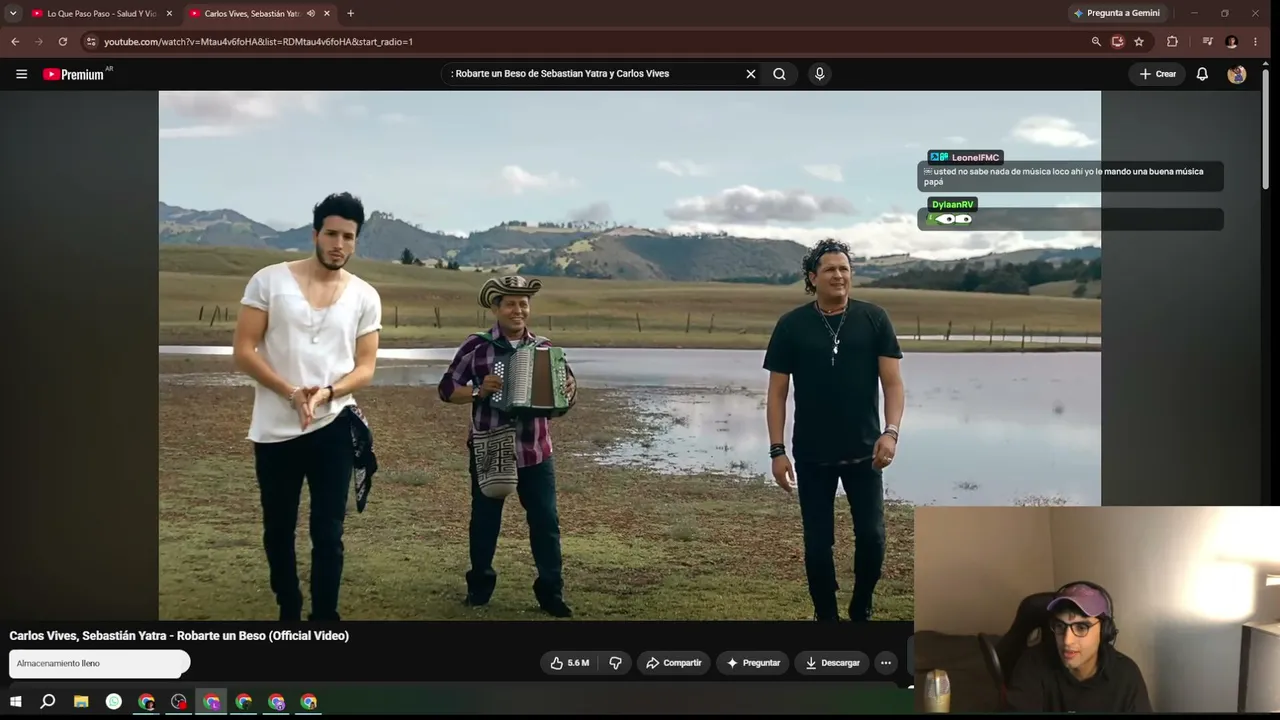Select the Carlos Vives, Sebastián Yatra tab
This screenshot has width=1280, height=720.
251,14
